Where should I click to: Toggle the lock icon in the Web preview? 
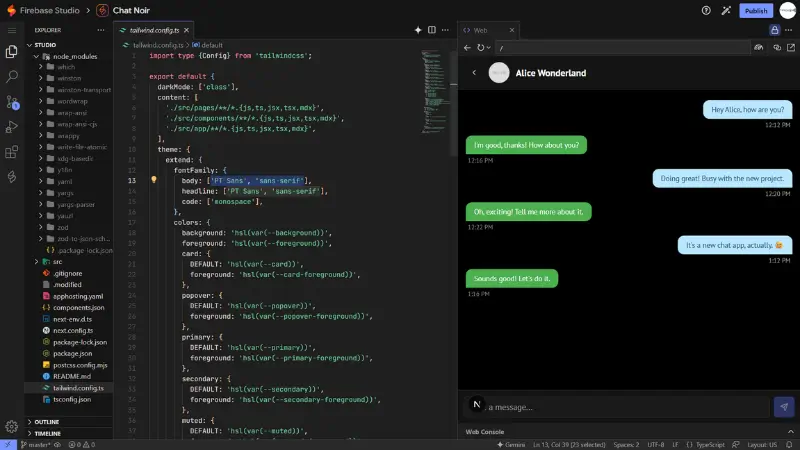(774, 30)
